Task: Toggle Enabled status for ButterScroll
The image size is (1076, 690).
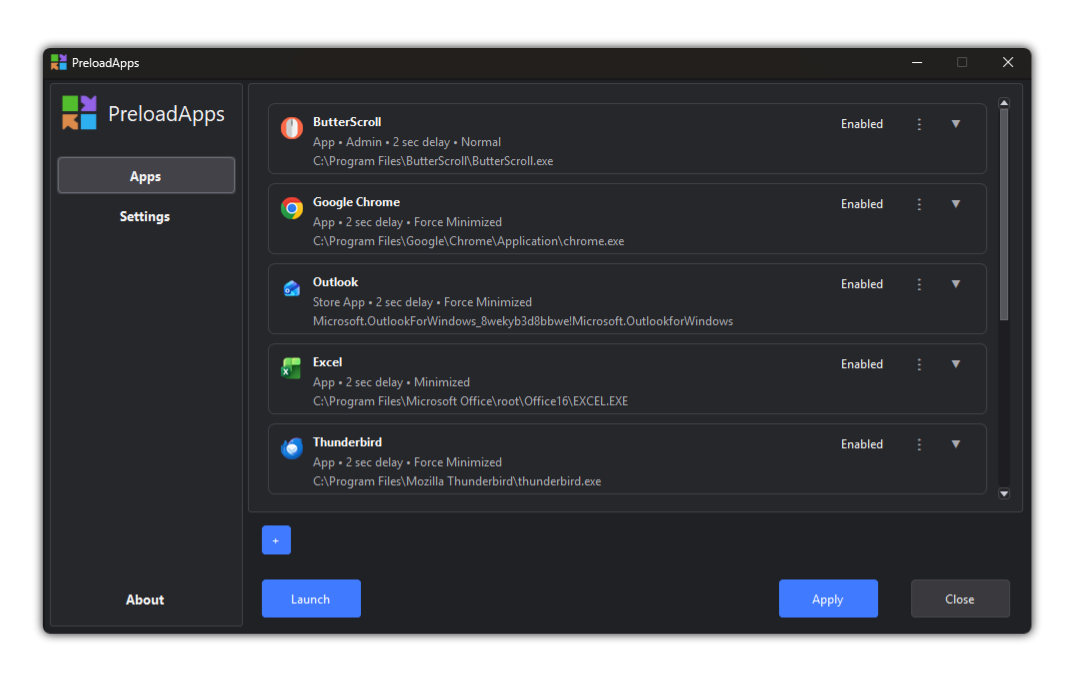Action: coord(862,124)
